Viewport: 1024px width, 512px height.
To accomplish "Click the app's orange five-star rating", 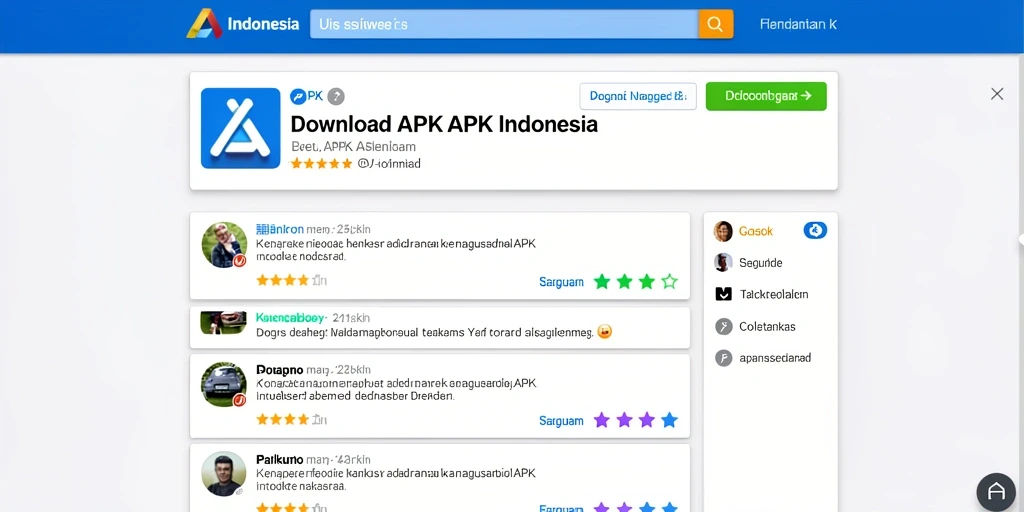I will [x=321, y=163].
